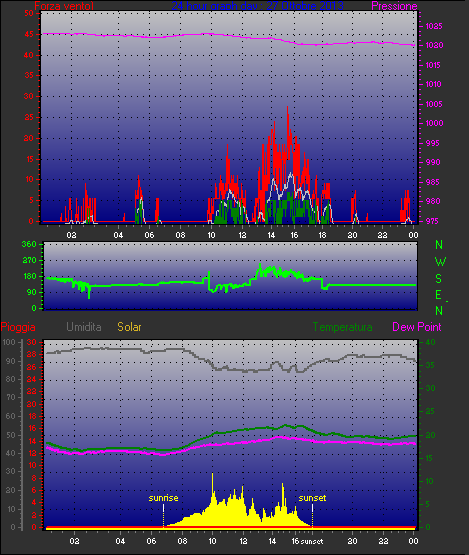469x555 pixels.
Task: Click the Forza vento title label
Action: point(64,6)
